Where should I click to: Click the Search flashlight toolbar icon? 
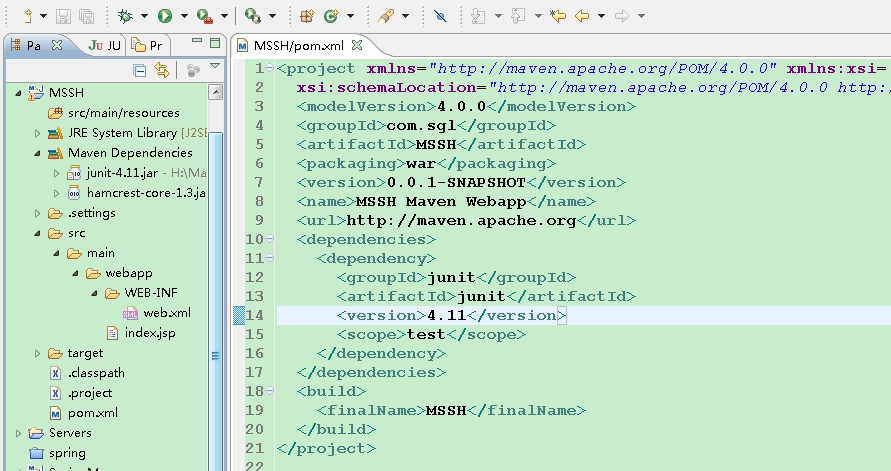[386, 16]
